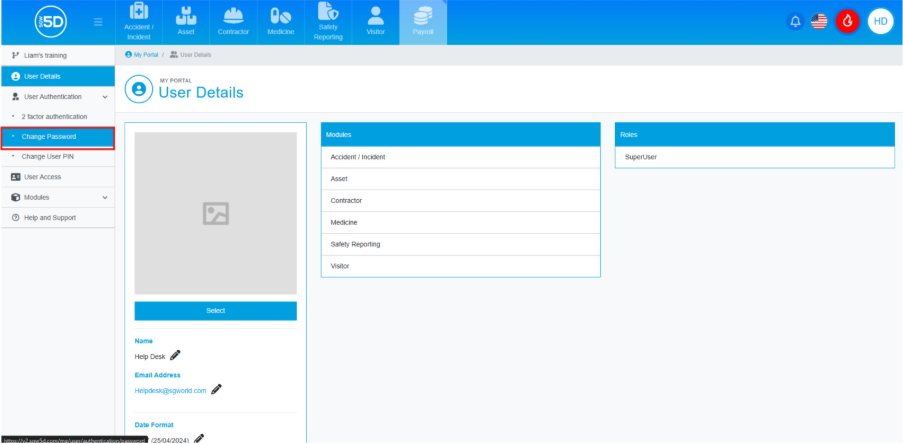Click Contractor in the Modules list
This screenshot has width=903, height=444.
click(461, 200)
